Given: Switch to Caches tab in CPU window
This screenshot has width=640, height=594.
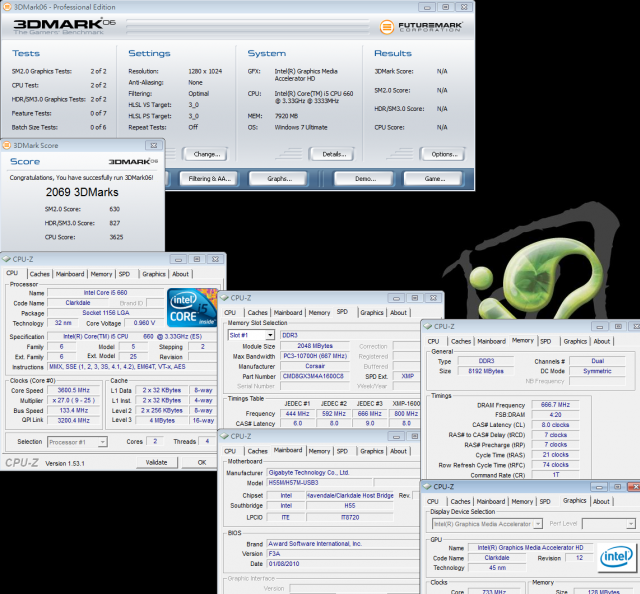Looking at the screenshot, I should point(40,274).
